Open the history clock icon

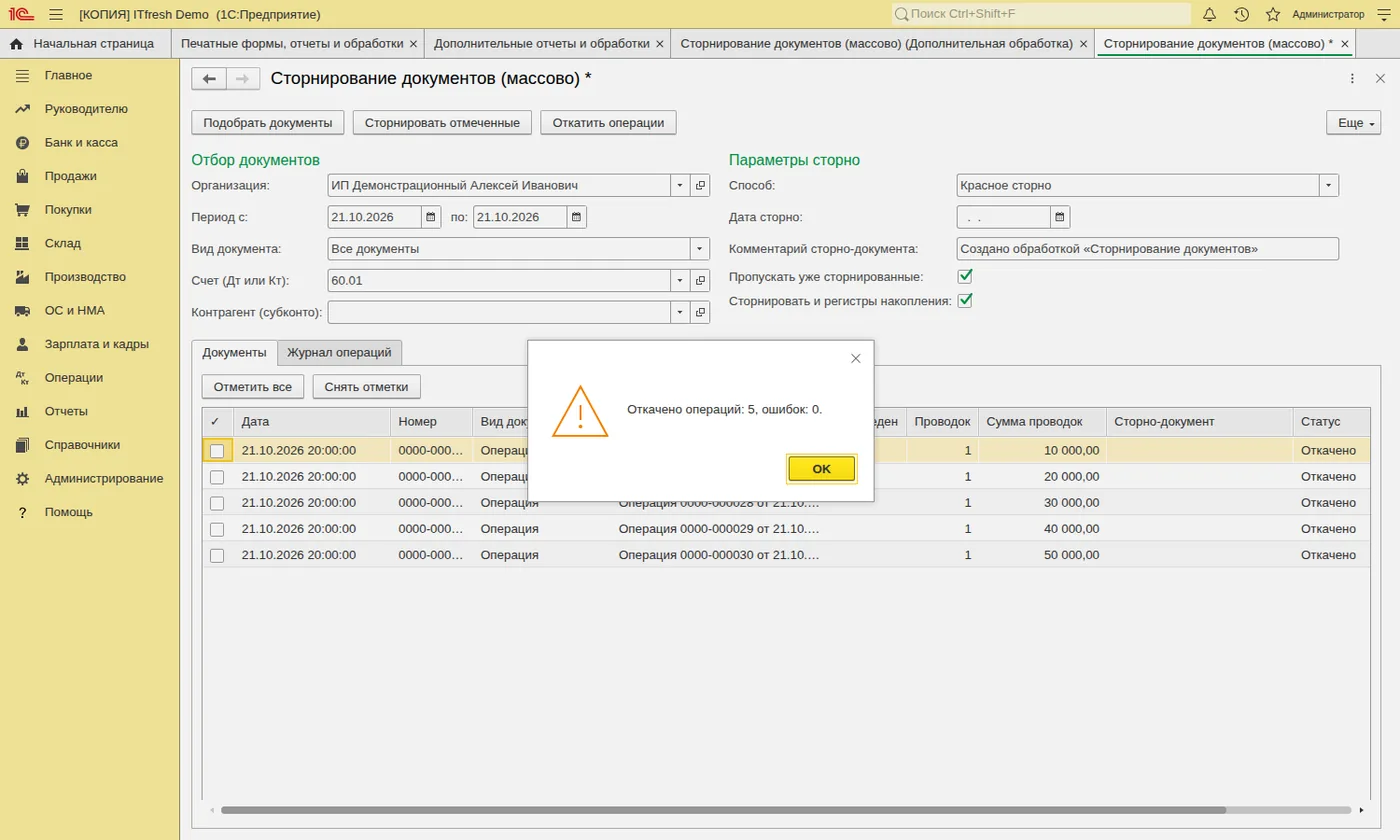[1241, 14]
